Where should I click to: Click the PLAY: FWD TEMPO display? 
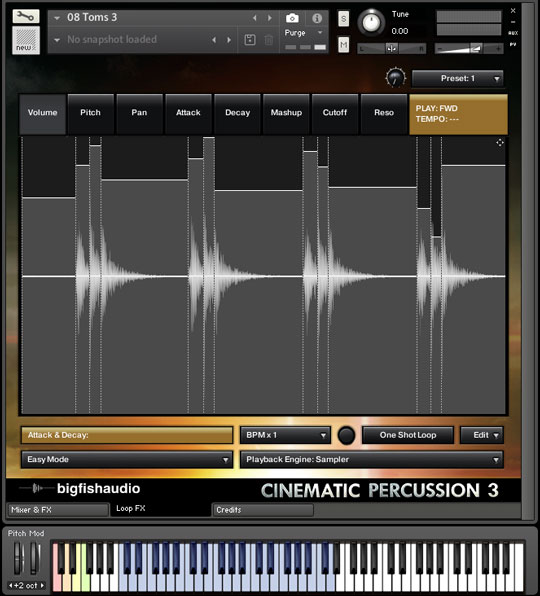point(458,114)
